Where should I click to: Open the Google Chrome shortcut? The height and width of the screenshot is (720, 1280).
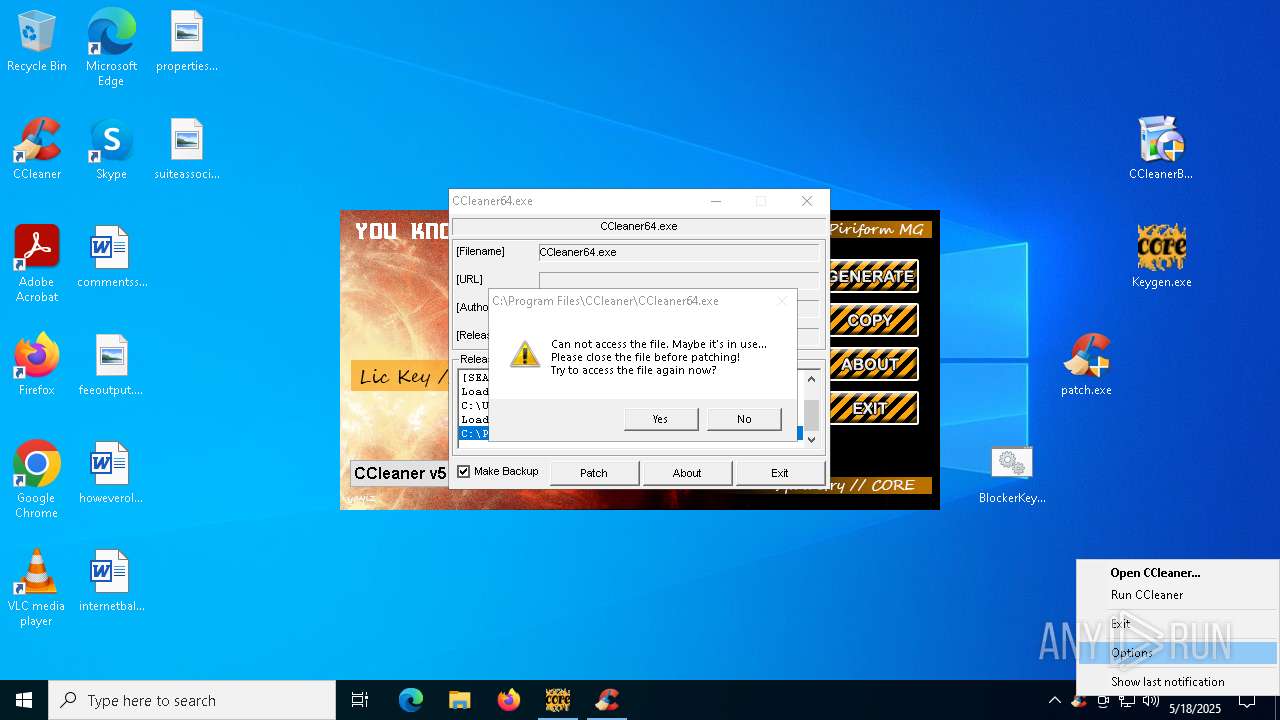(x=37, y=480)
